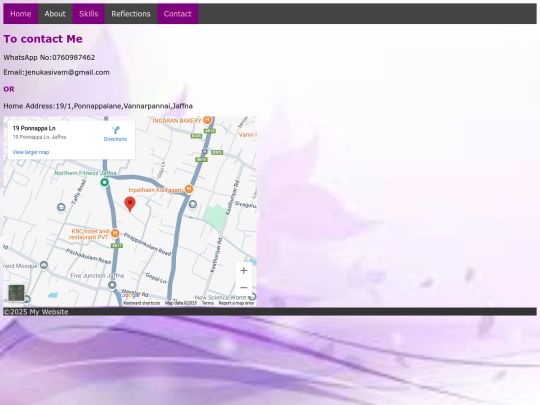Click the red location pin marker
Screen dimensions: 540x405
pos(130,204)
